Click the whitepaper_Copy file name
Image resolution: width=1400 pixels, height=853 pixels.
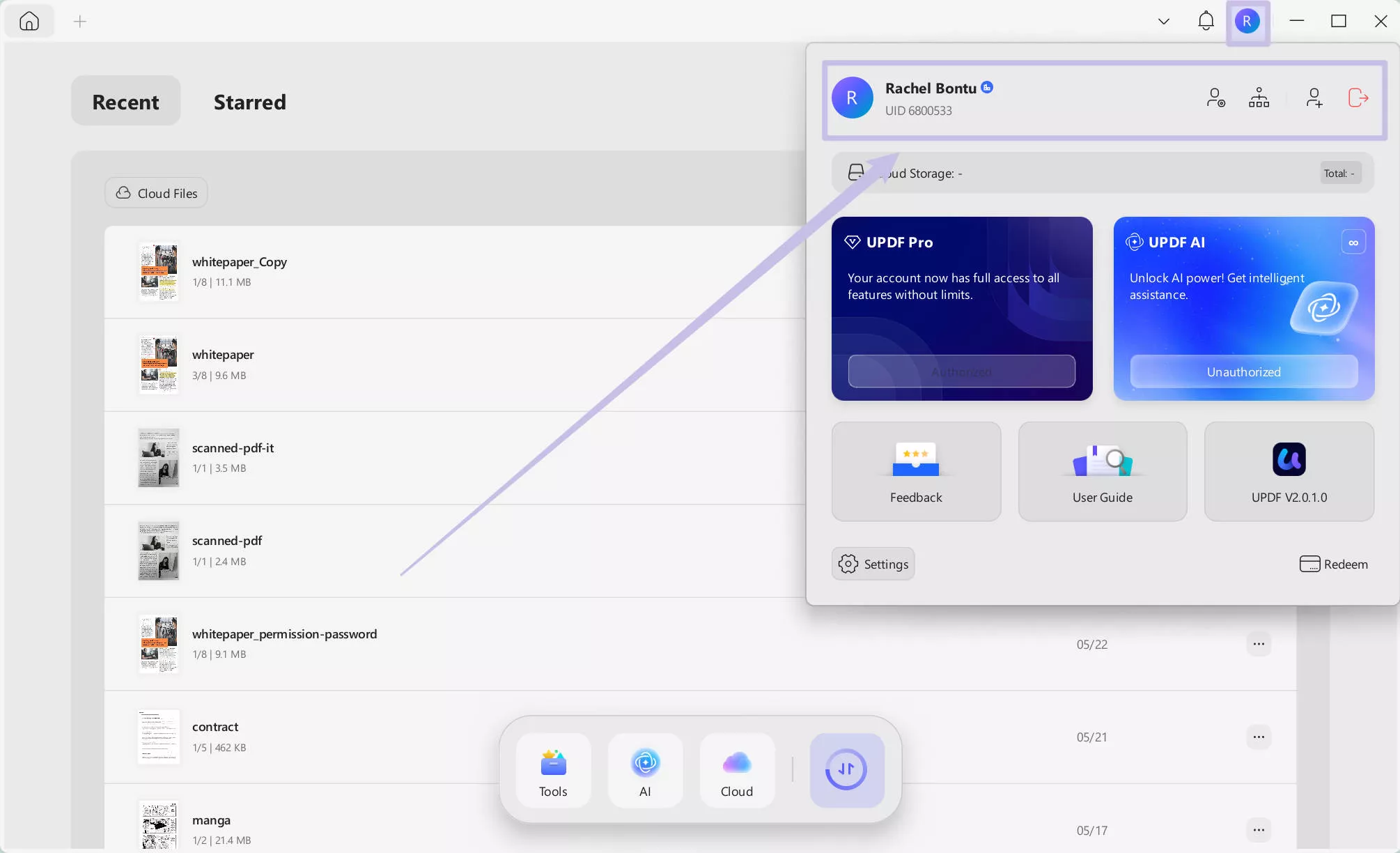point(239,262)
